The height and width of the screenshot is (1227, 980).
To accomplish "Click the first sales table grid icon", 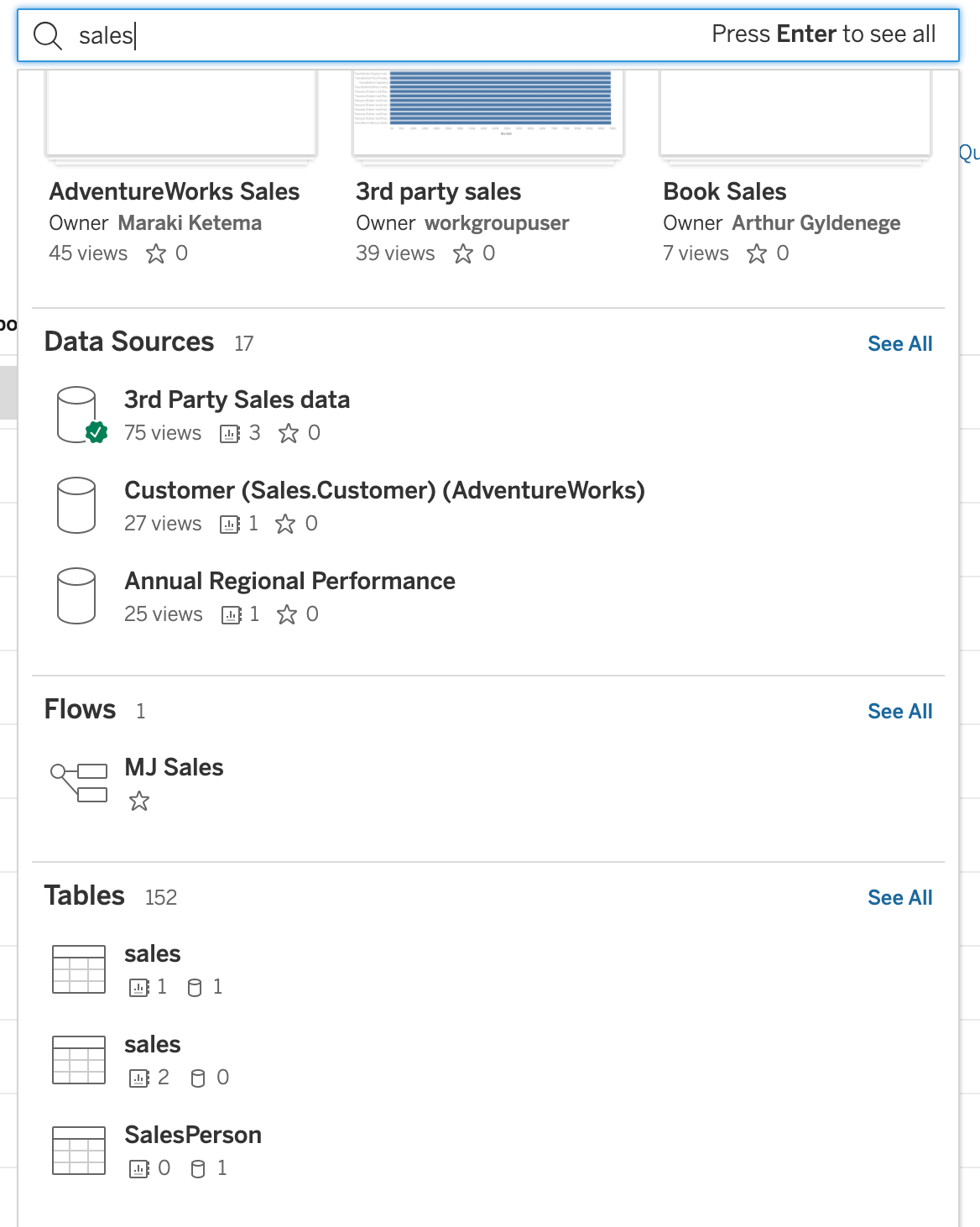I will (77, 969).
